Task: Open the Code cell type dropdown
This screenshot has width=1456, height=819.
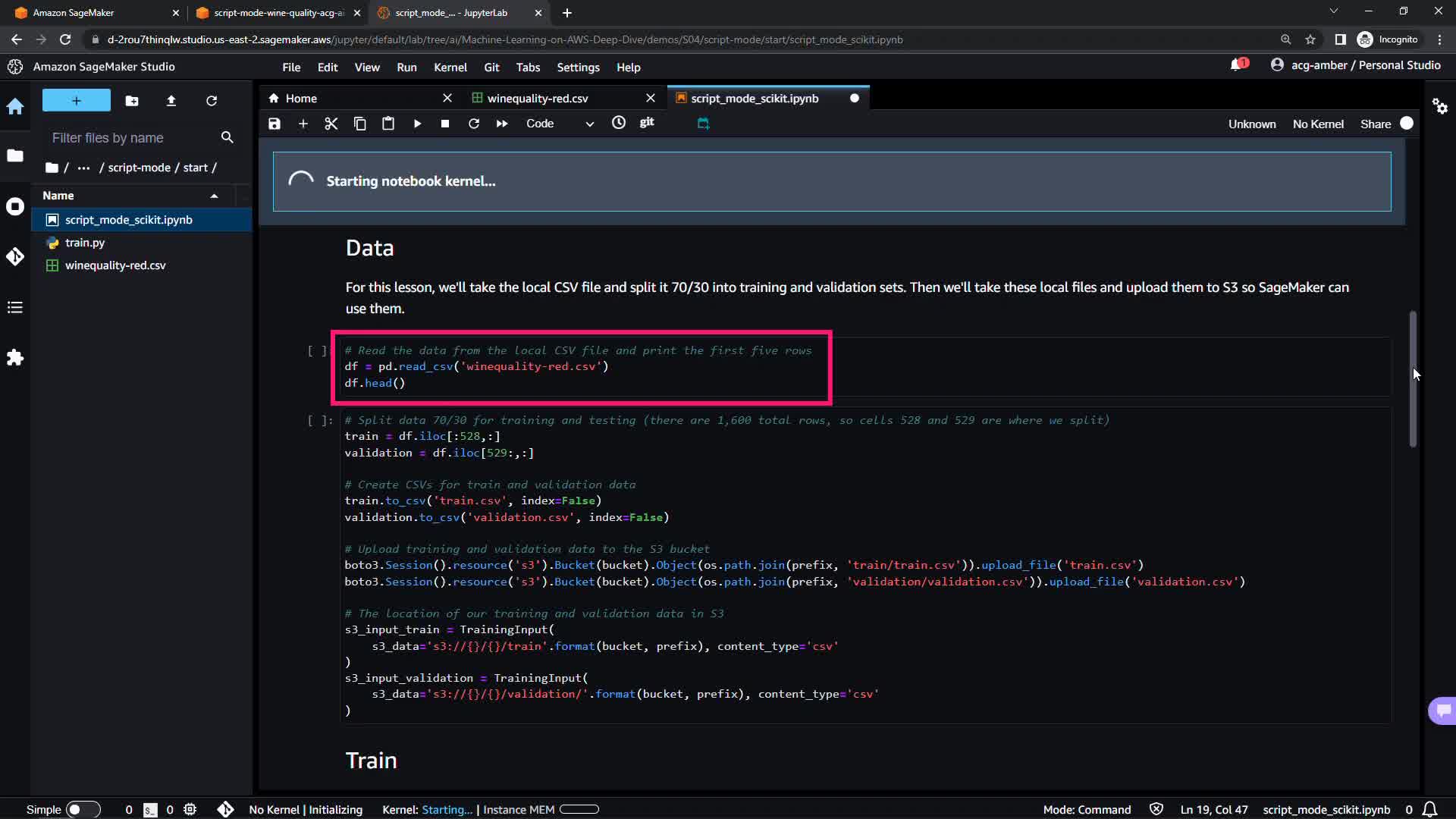Action: [x=560, y=124]
